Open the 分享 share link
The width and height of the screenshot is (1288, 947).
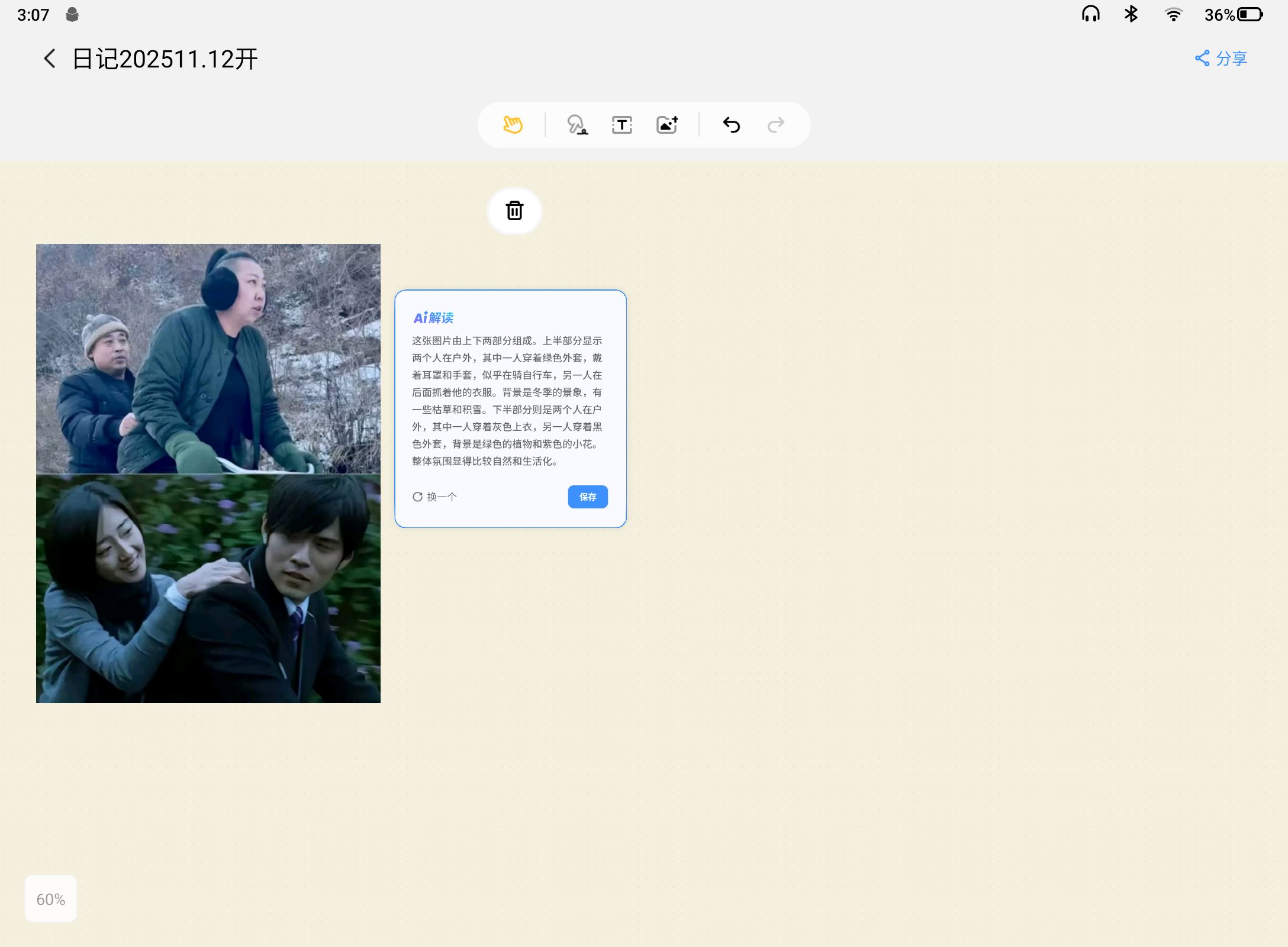(x=1231, y=58)
